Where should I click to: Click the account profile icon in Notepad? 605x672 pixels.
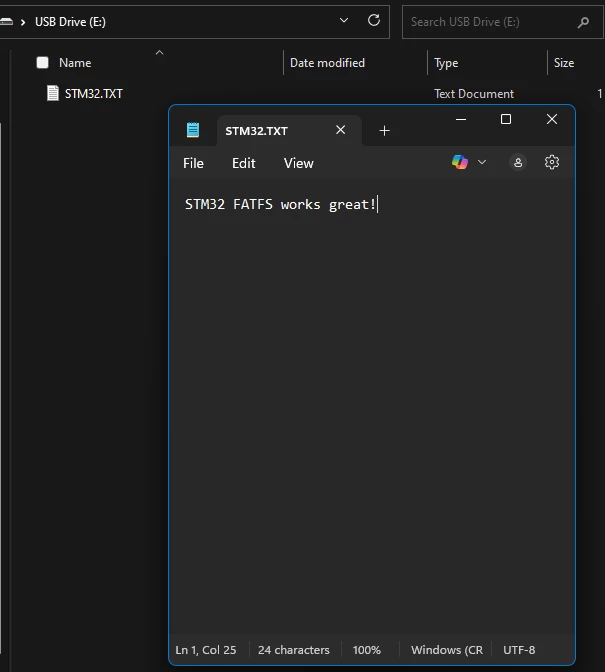518,162
